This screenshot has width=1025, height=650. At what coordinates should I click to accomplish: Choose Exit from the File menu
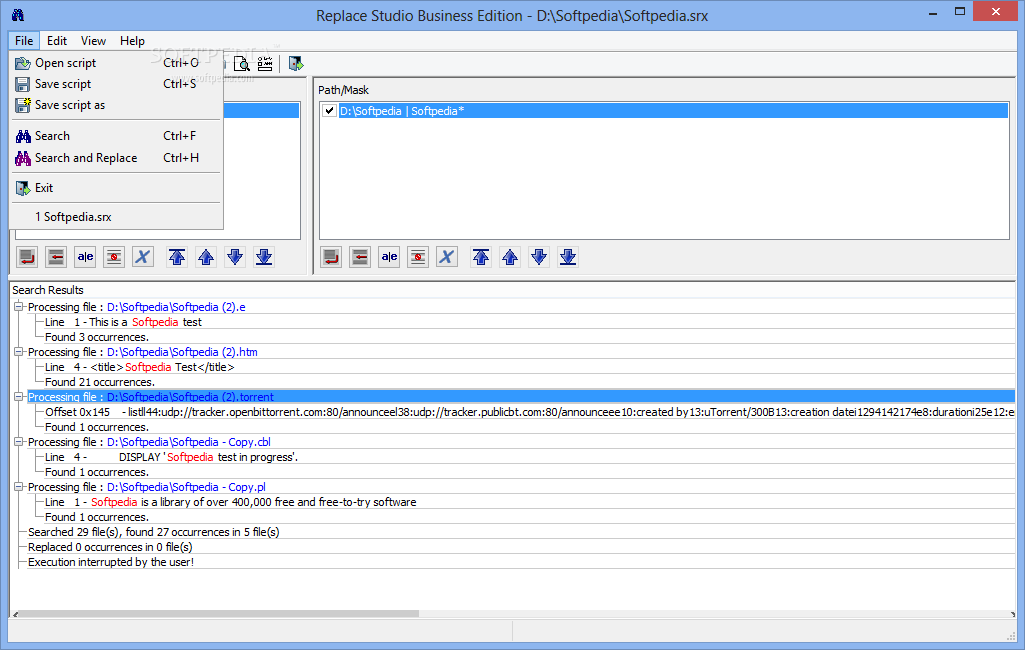(116, 188)
